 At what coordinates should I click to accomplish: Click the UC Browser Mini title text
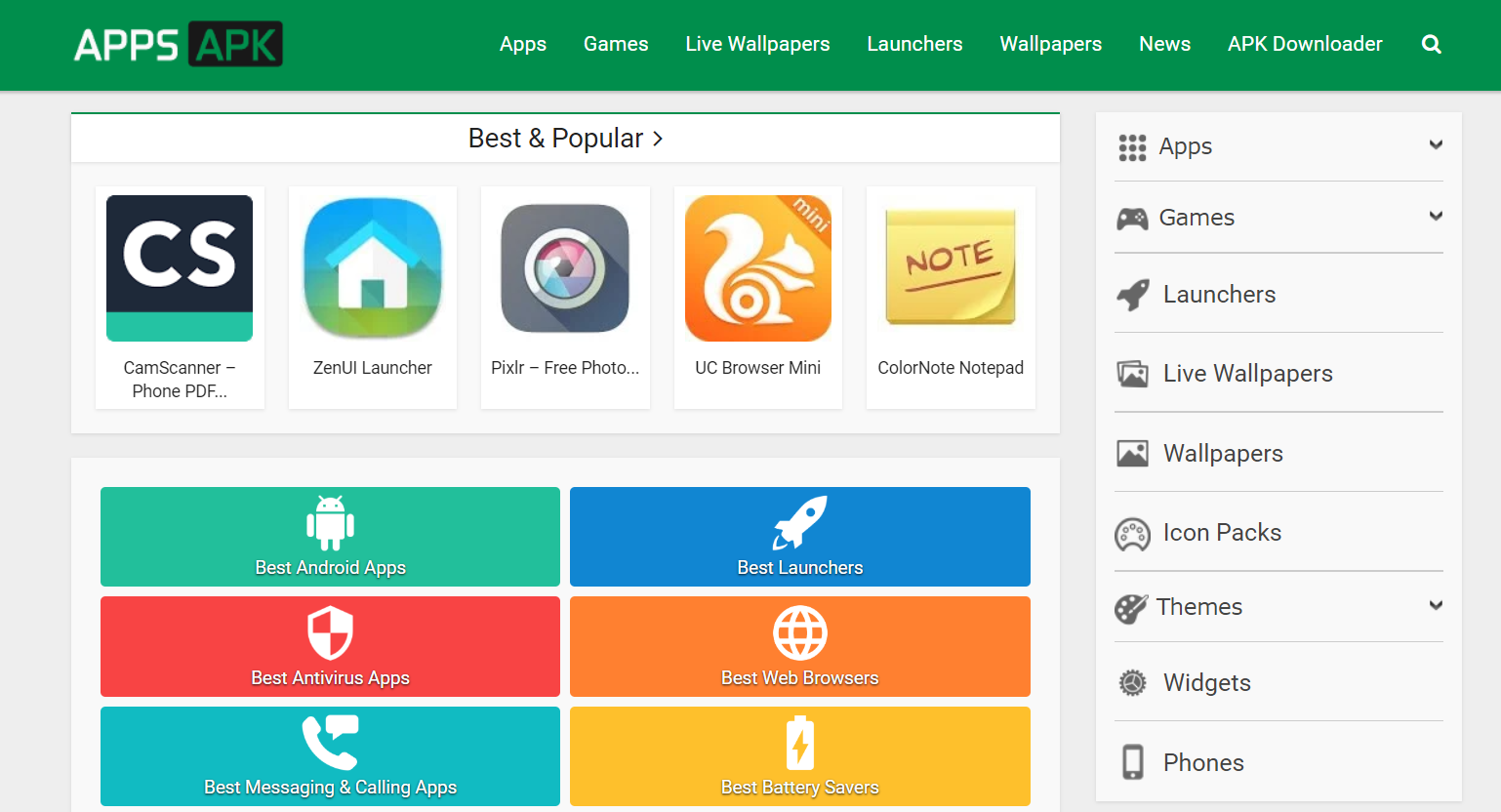coord(758,368)
